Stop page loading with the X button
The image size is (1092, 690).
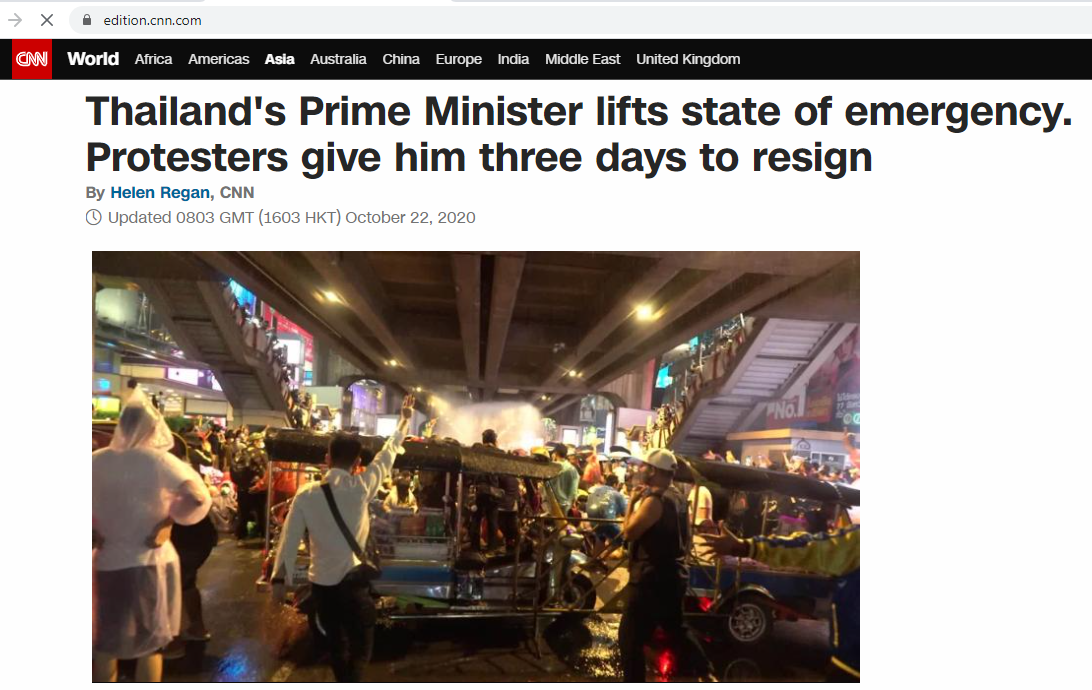[x=47, y=20]
